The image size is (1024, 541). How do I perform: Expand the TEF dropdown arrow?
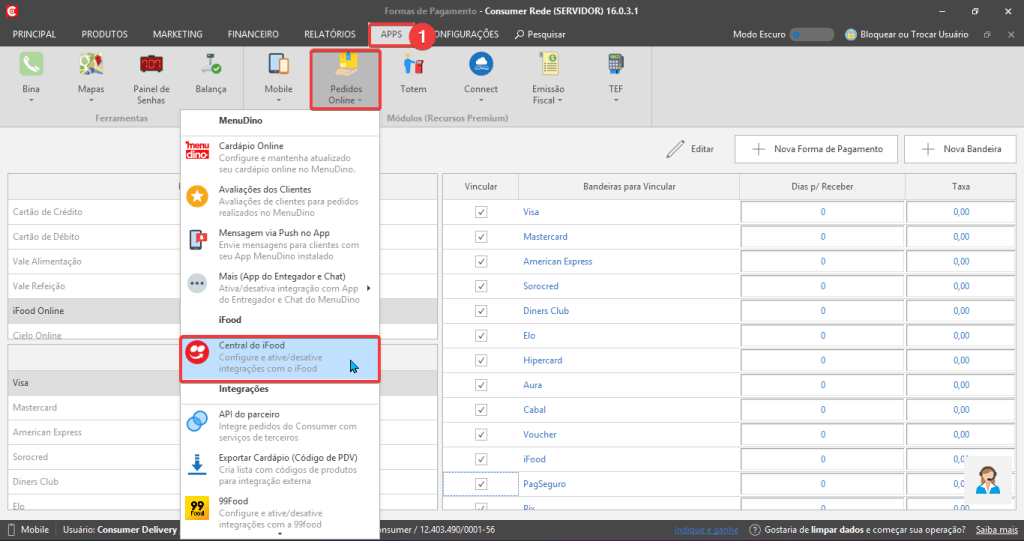pyautogui.click(x=615, y=101)
